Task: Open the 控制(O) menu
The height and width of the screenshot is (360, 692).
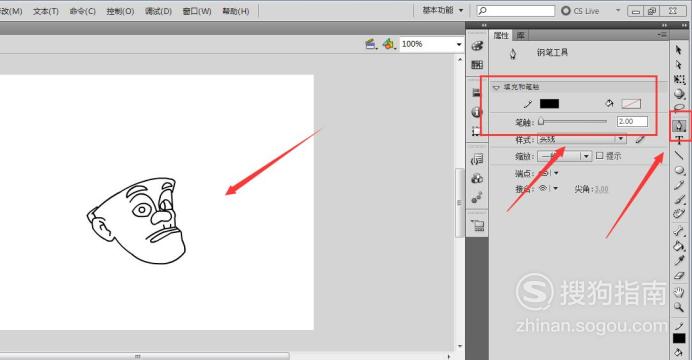Action: [x=120, y=11]
